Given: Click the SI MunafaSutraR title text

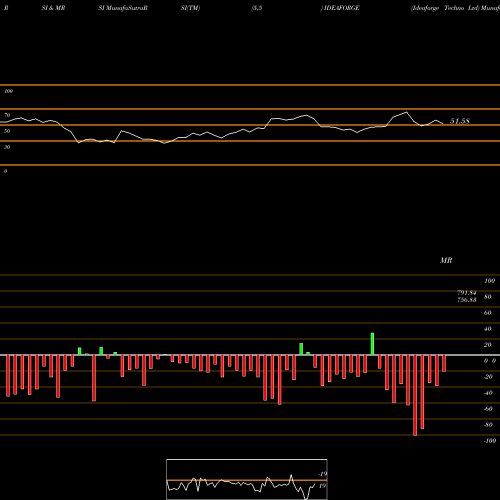Looking at the screenshot, I should coord(123,8).
